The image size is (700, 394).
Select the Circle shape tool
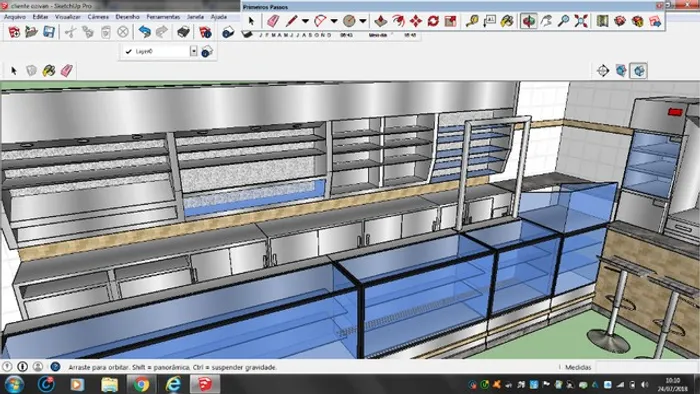tap(349, 21)
